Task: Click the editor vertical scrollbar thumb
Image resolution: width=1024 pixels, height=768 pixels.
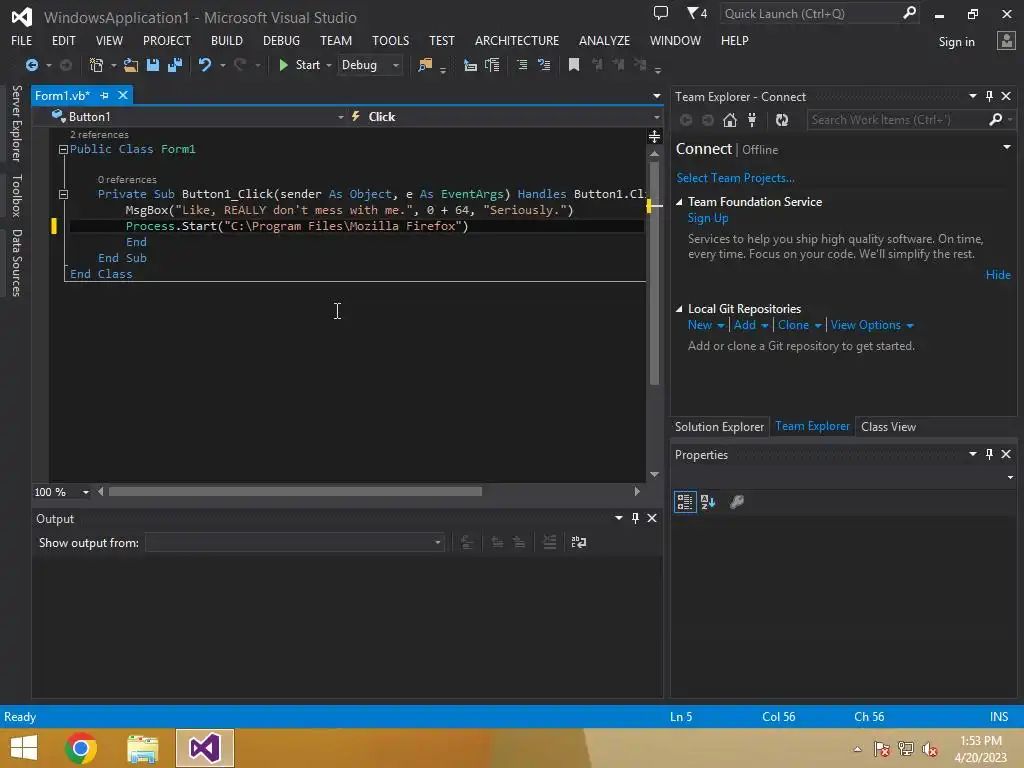Action: click(654, 273)
